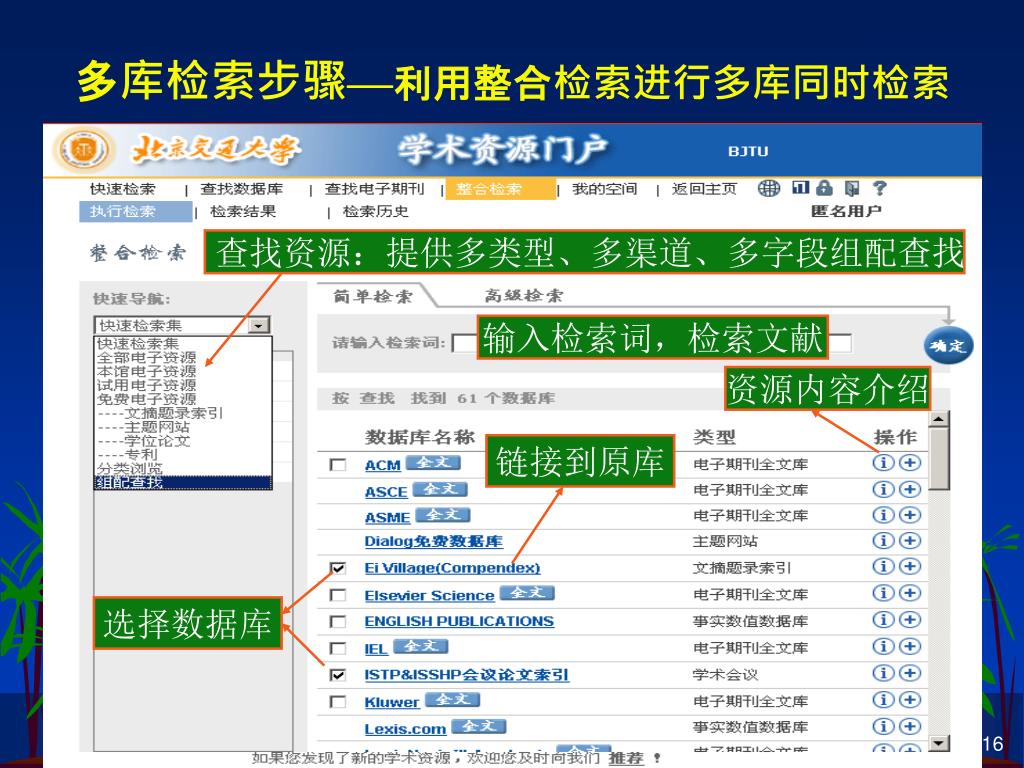
Task: Click the exit door icon in toolbar
Action: point(852,188)
